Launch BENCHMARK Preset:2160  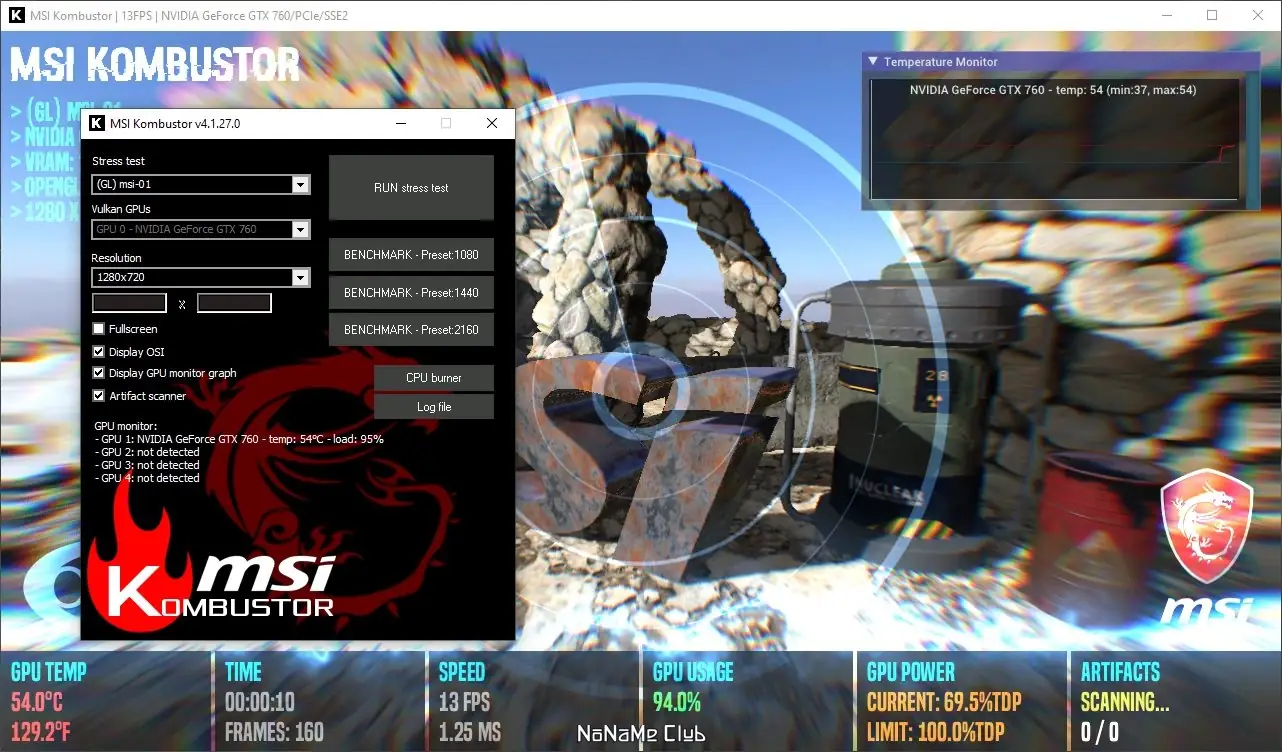[411, 330]
